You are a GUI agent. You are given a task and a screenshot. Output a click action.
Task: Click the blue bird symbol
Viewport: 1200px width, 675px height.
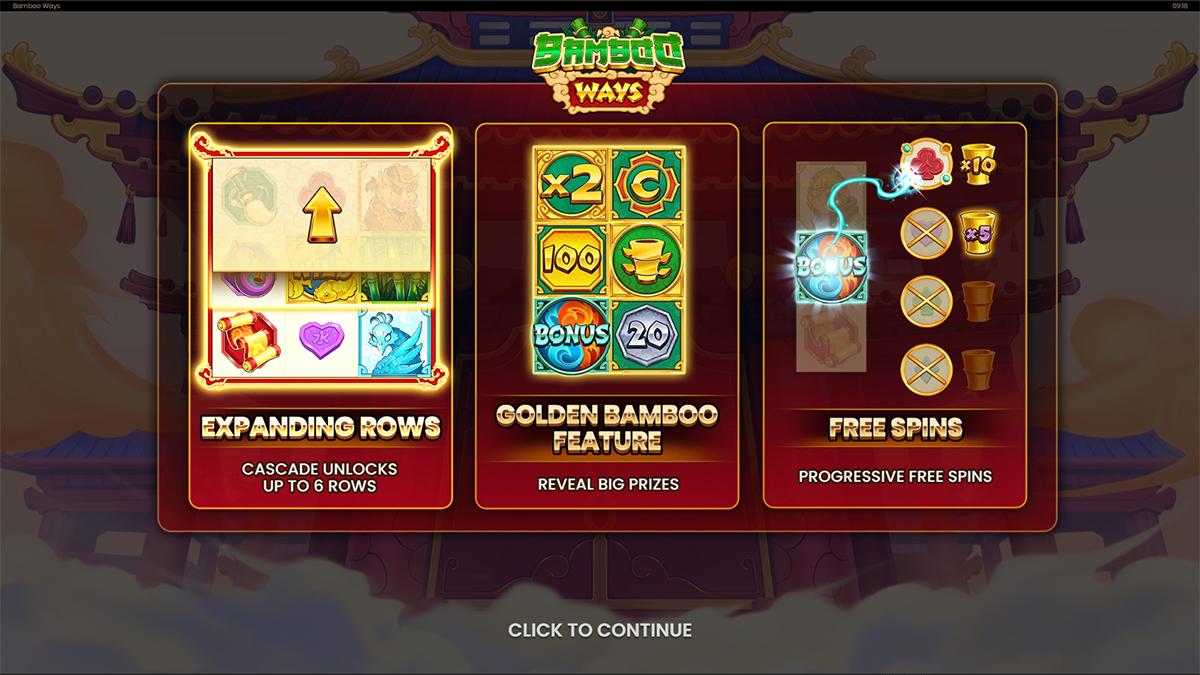click(x=395, y=342)
